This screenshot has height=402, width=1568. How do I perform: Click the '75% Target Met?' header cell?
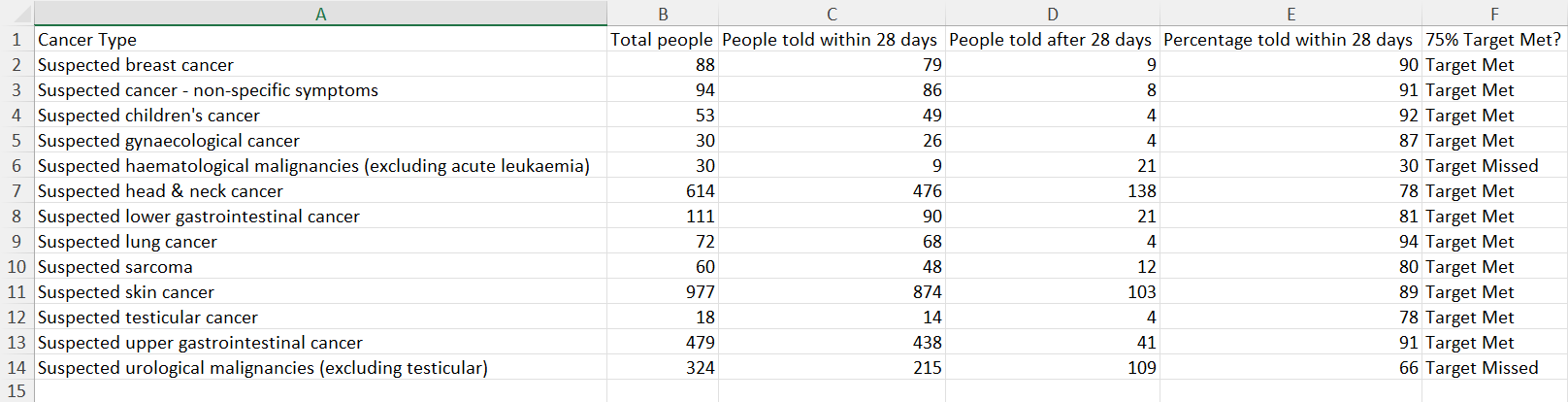[1493, 40]
